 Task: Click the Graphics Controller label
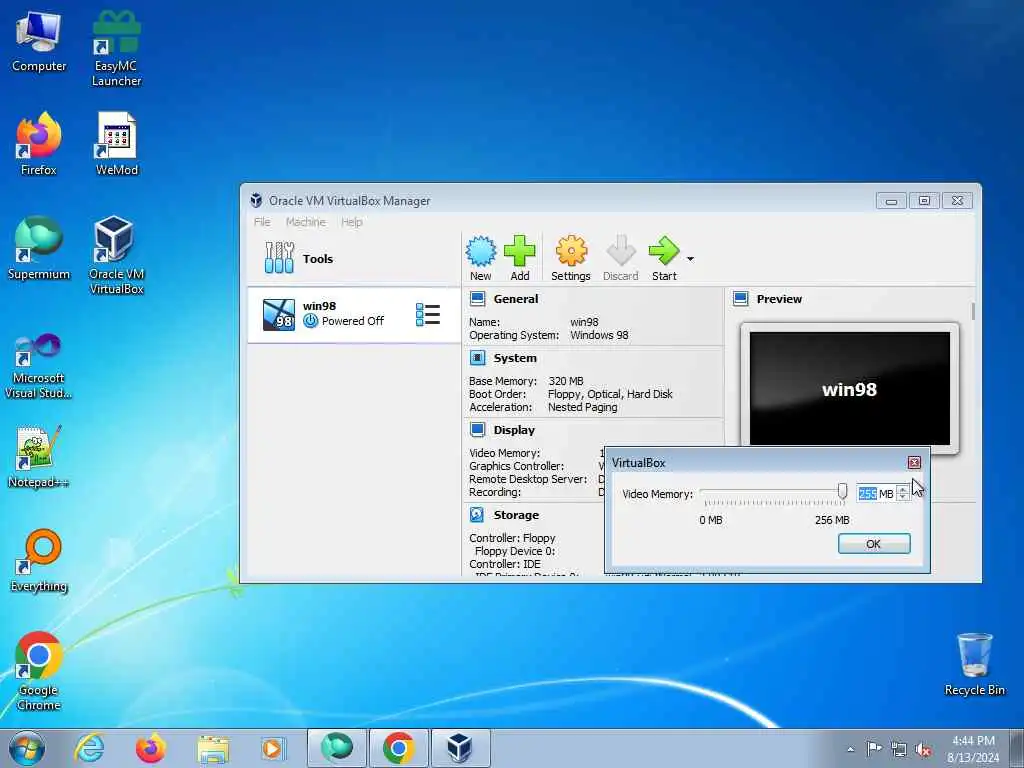(x=516, y=466)
